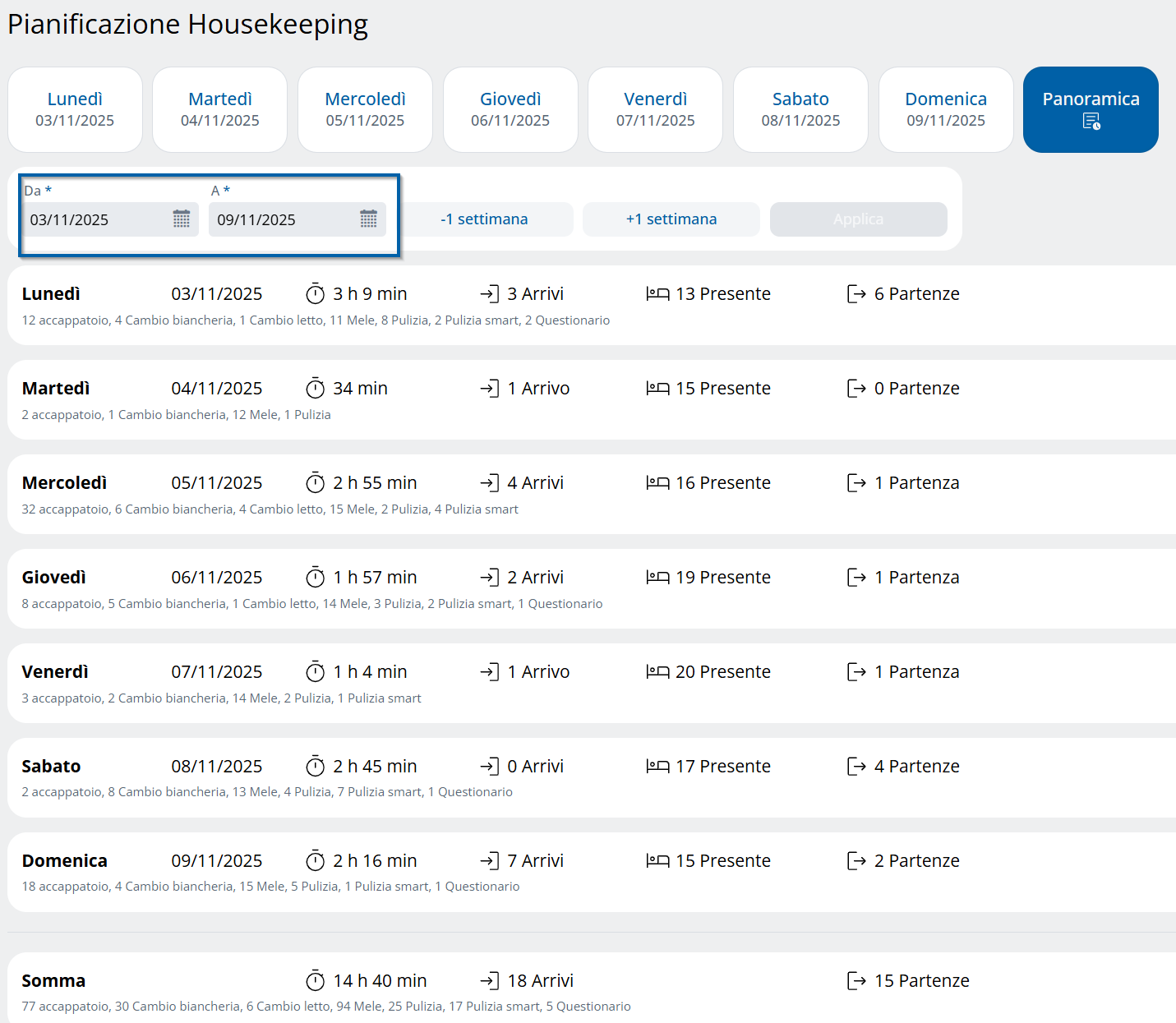The image size is (1176, 1023).
Task: Click the A end date field
Action: (x=281, y=219)
